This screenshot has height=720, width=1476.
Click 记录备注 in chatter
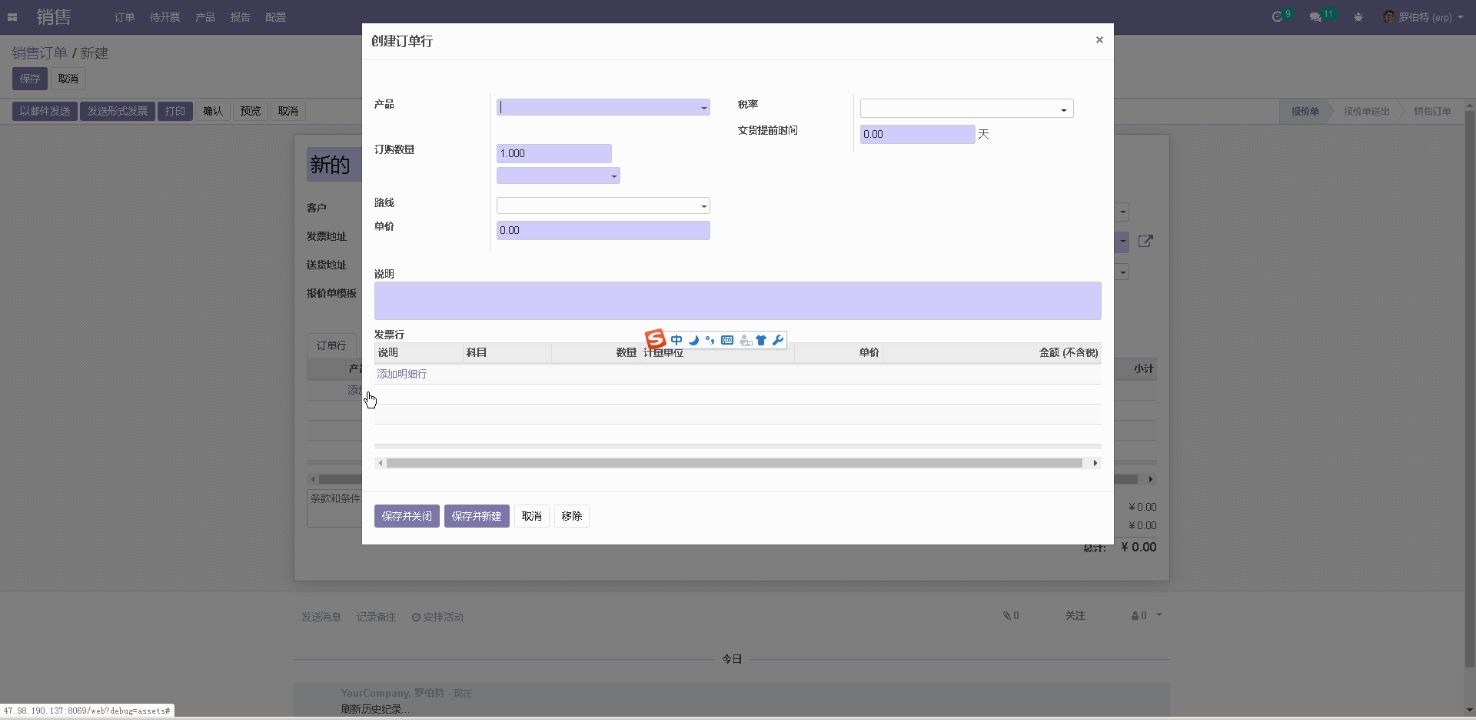pos(376,617)
